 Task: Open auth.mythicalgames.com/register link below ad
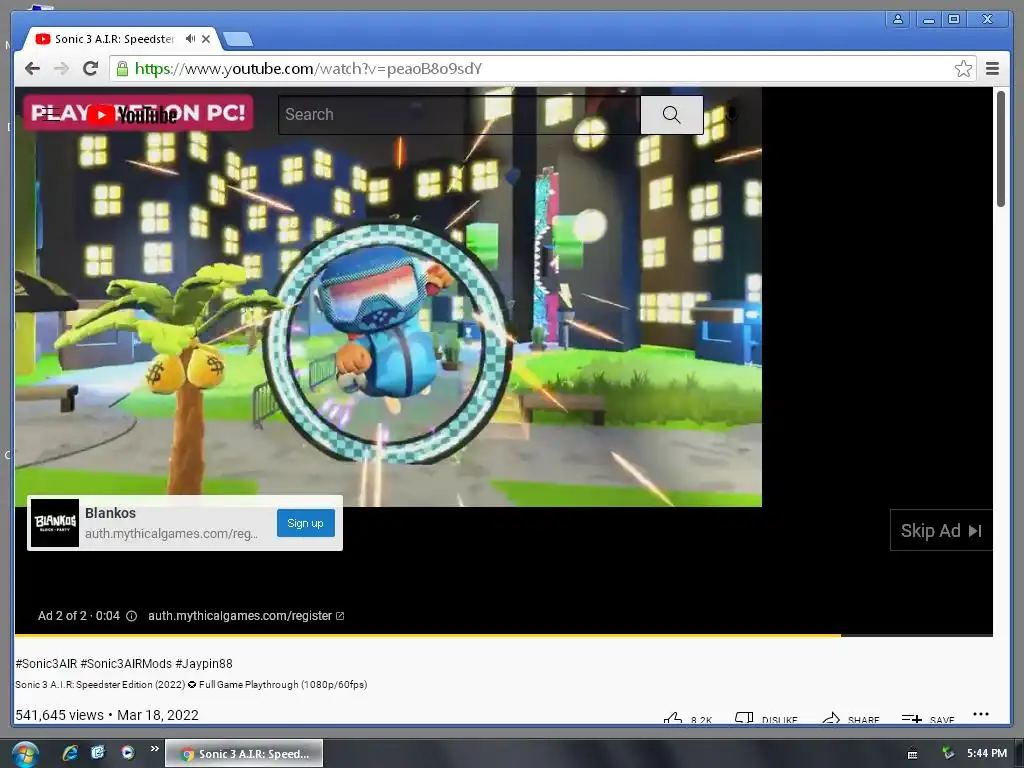coord(246,616)
